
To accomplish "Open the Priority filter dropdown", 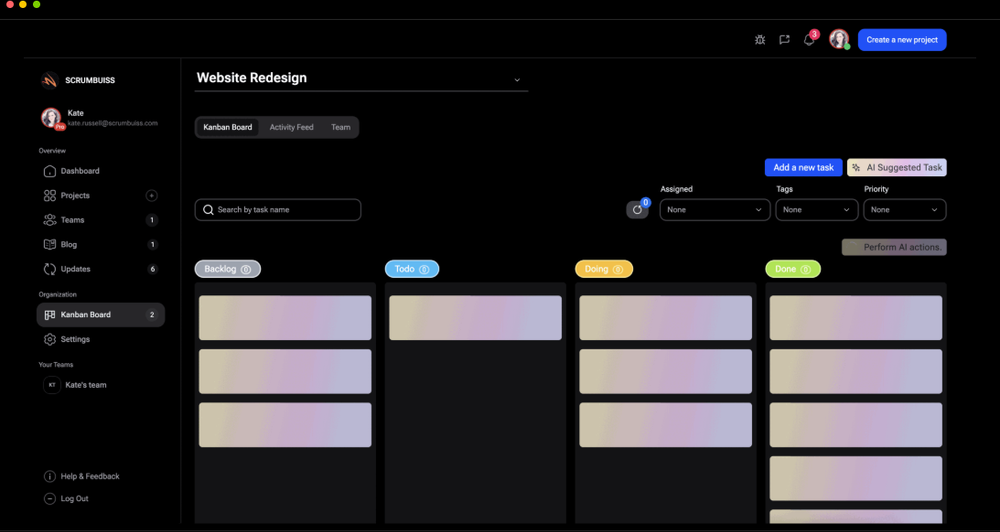I will (x=904, y=210).
